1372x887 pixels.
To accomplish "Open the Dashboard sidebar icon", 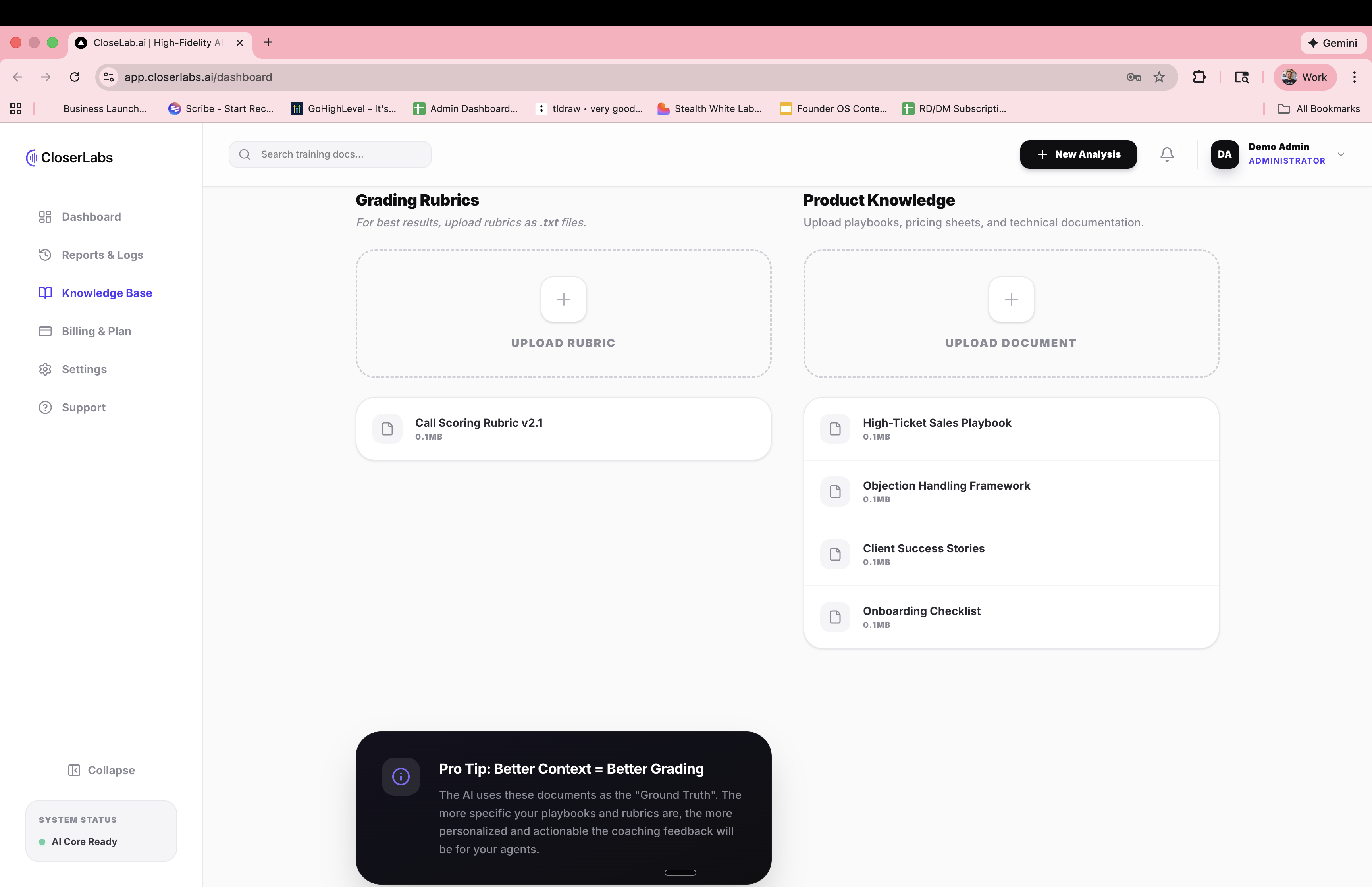I will 46,216.
